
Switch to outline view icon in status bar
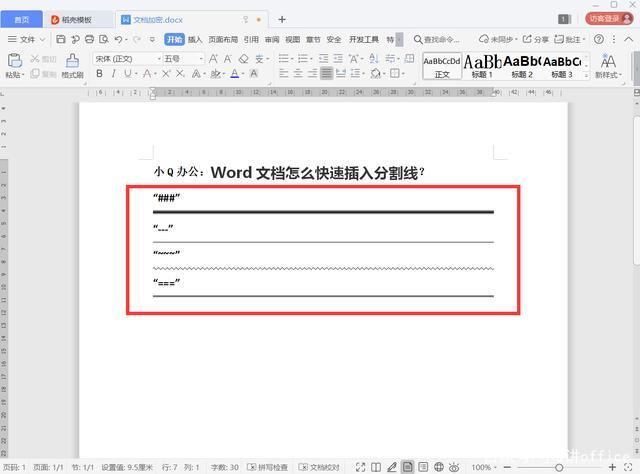[x=423, y=467]
